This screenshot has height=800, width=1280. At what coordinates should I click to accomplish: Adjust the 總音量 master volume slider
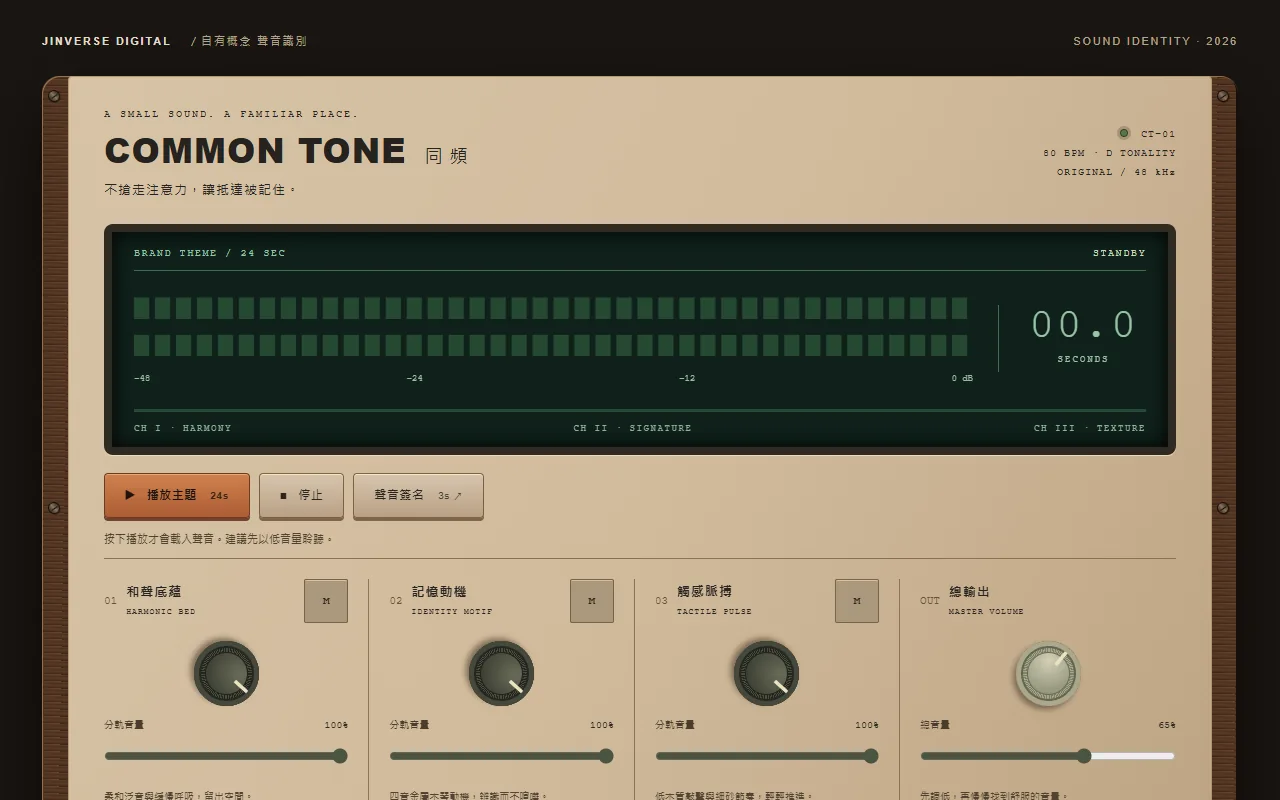tap(1048, 756)
